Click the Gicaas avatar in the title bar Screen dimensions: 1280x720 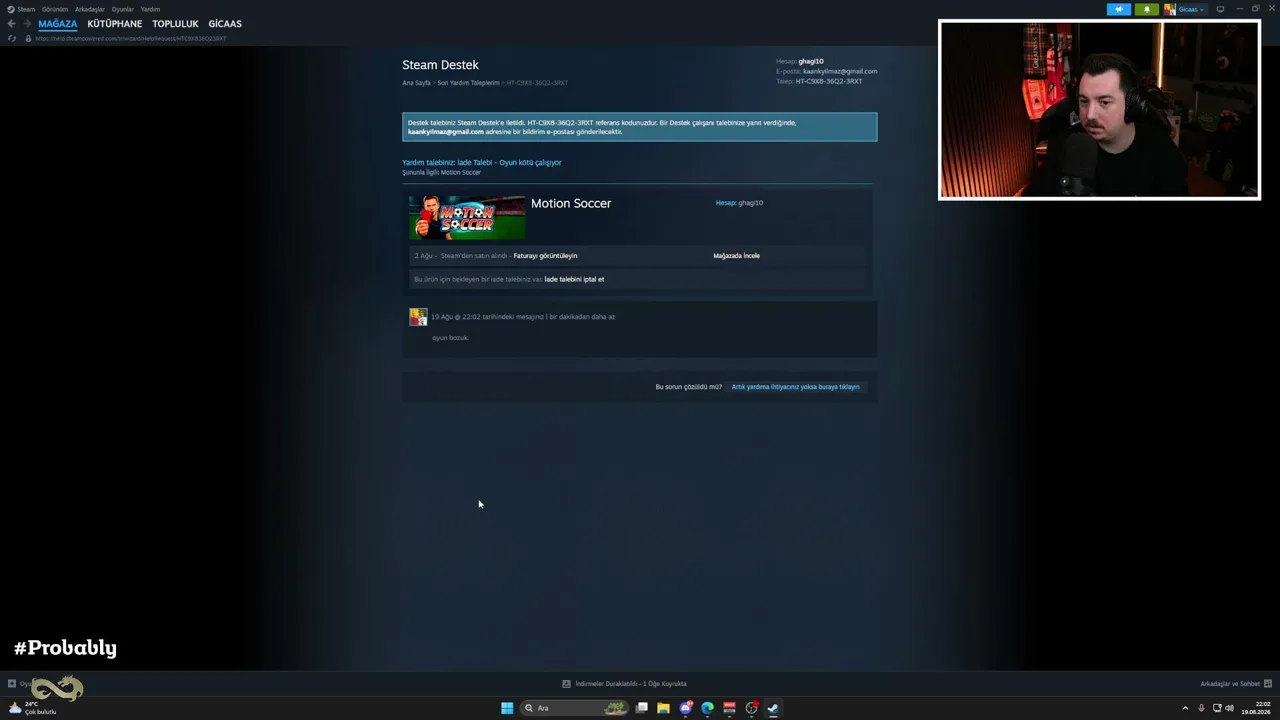tap(1170, 9)
